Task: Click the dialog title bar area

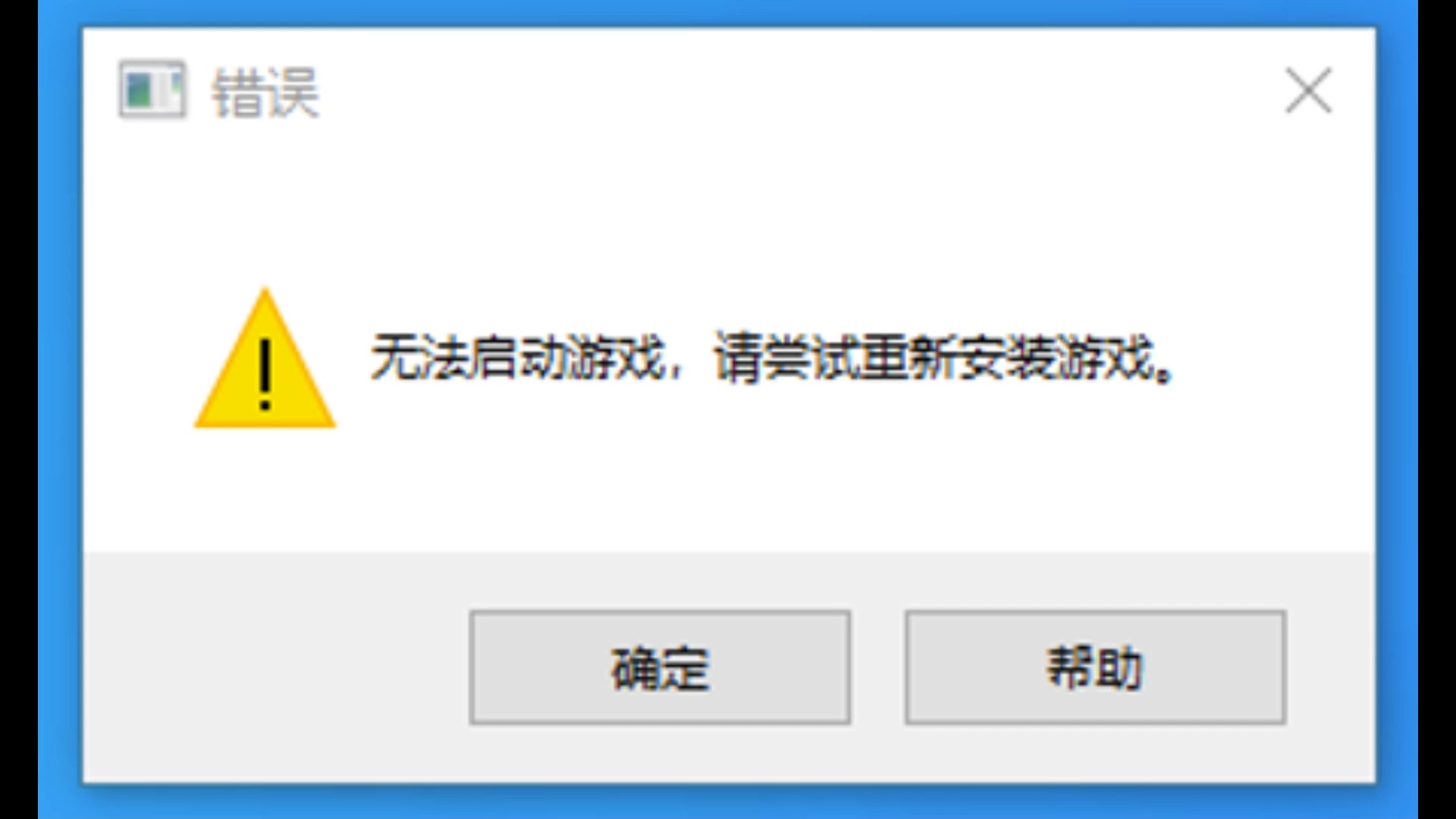Action: tap(727, 90)
